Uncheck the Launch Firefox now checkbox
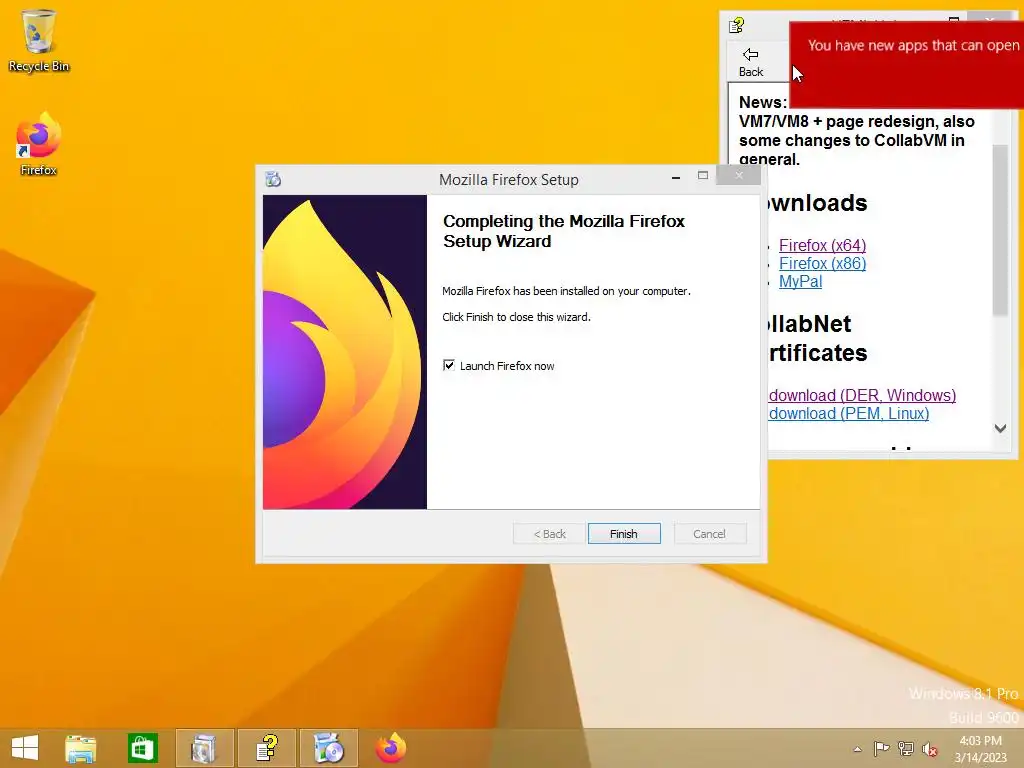 point(449,365)
